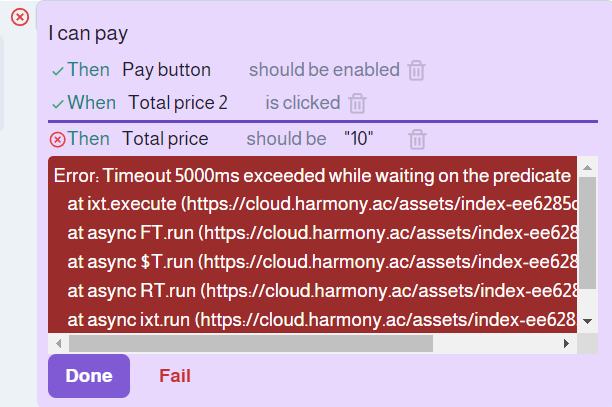Viewport: 612px width, 407px height.
Task: Click the green checkmark beside Then Pay button
Action: [58, 71]
